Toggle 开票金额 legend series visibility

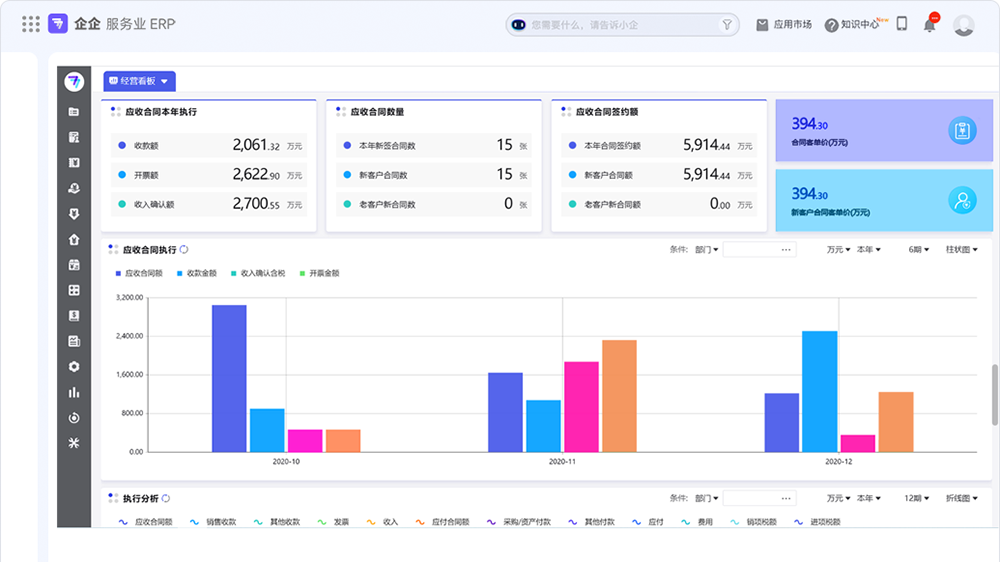pos(320,273)
